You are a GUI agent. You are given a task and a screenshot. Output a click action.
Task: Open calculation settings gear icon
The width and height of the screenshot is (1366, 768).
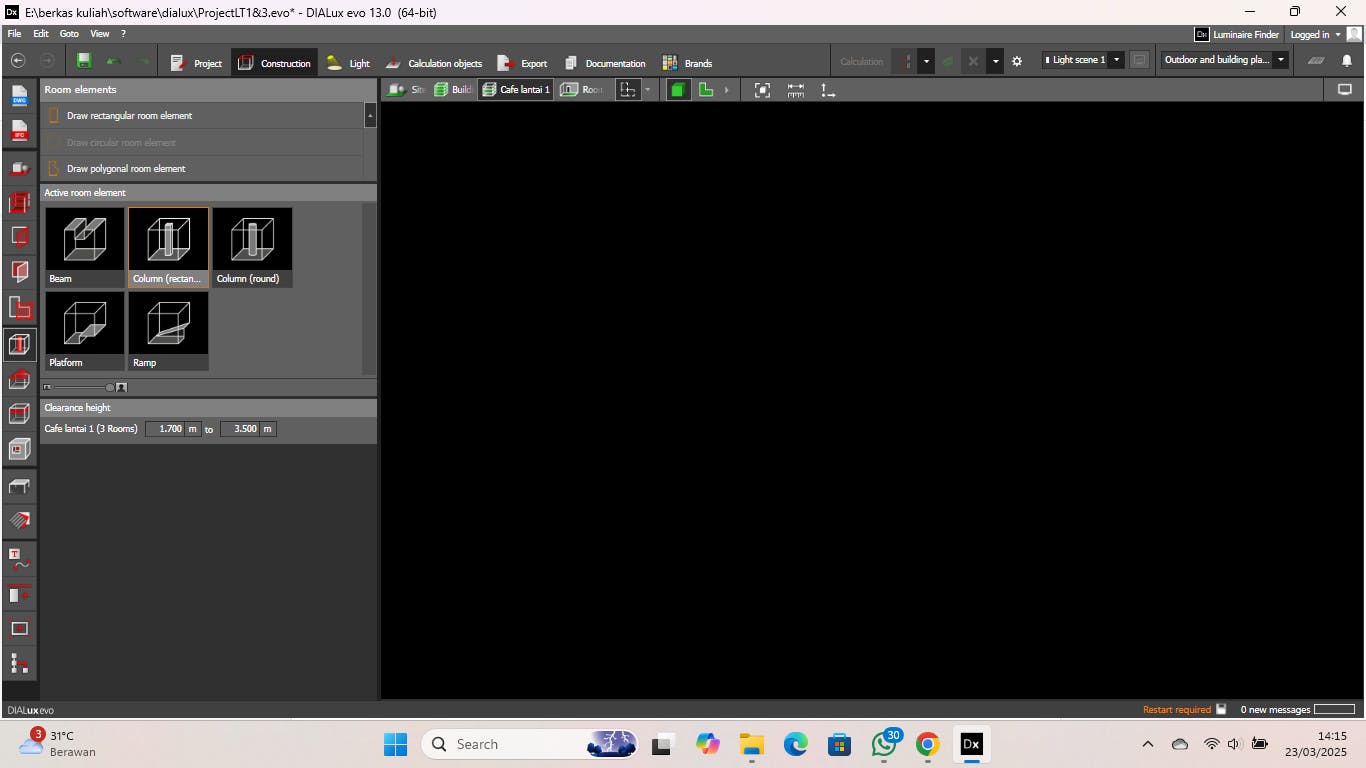(x=1017, y=61)
